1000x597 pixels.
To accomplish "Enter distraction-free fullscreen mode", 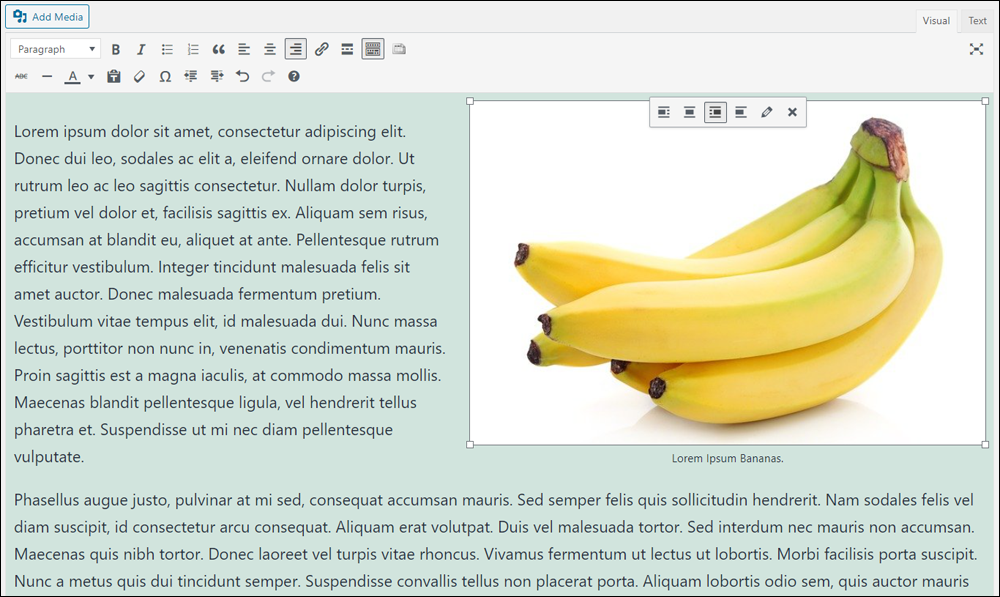I will (x=976, y=49).
